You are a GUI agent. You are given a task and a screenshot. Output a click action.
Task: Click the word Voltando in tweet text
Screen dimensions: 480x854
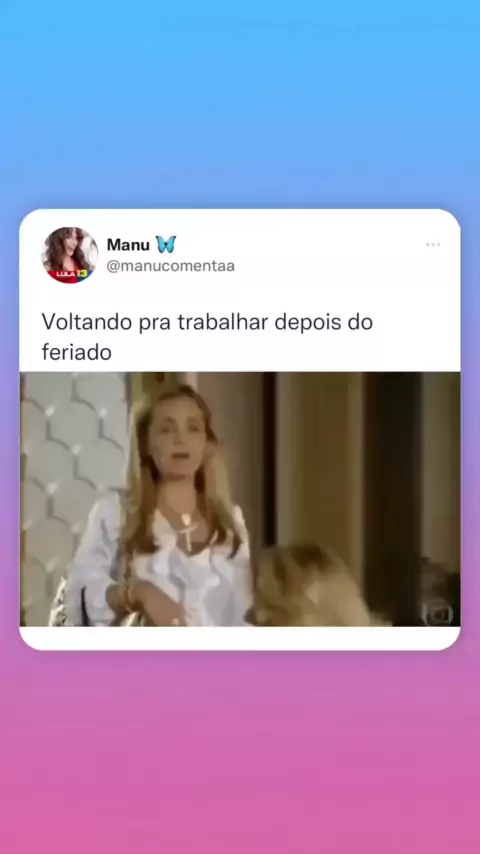(87, 321)
